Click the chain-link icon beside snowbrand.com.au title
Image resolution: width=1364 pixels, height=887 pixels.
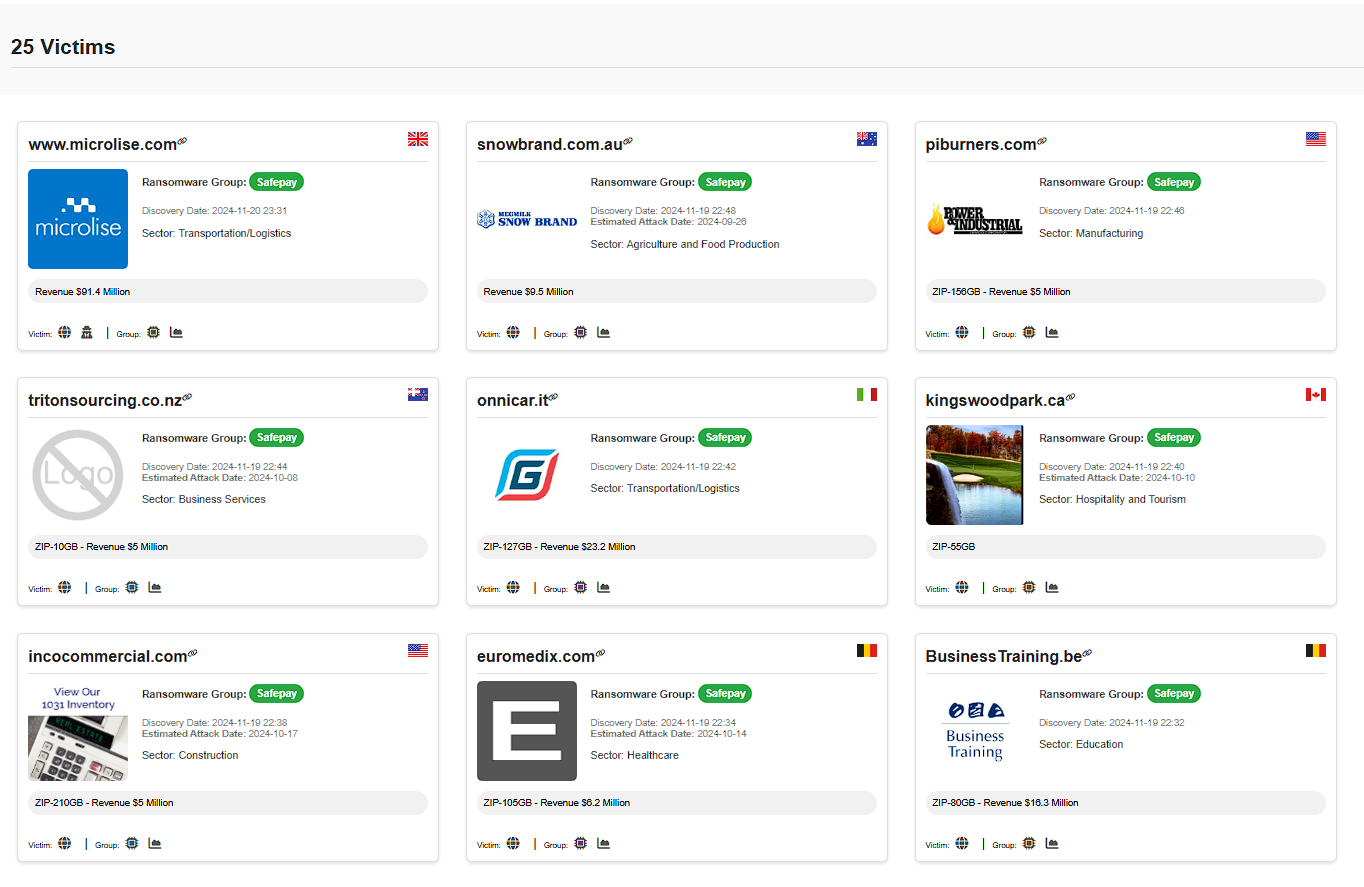coord(628,142)
